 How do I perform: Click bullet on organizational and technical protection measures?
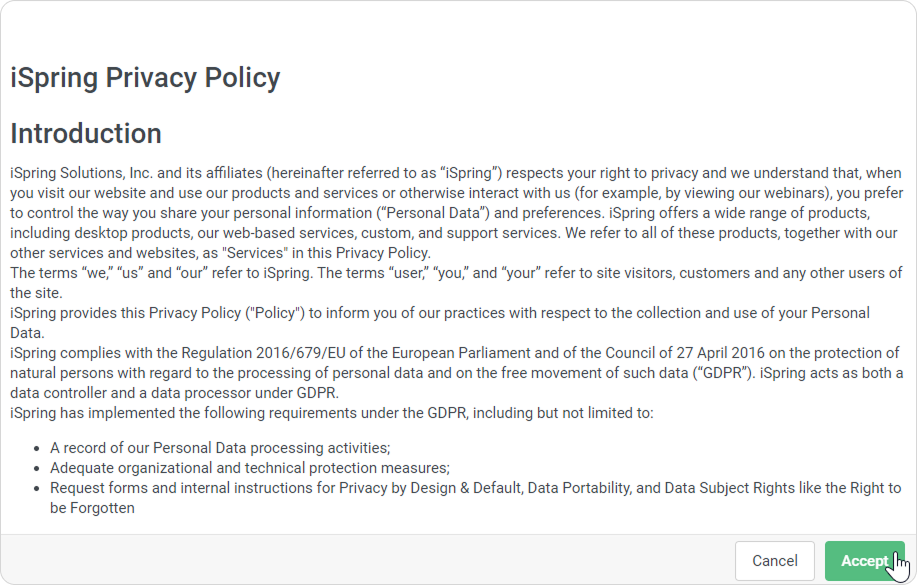[x=250, y=467]
